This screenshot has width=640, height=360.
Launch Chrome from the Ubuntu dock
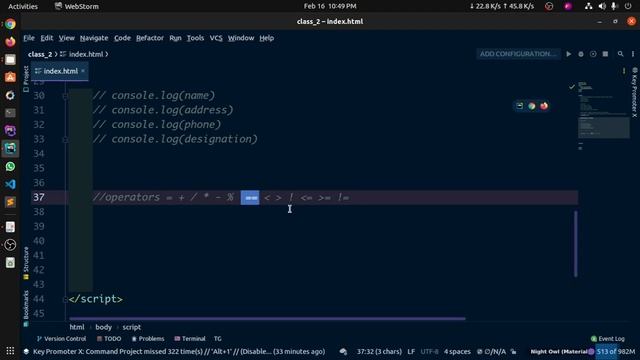[10, 24]
